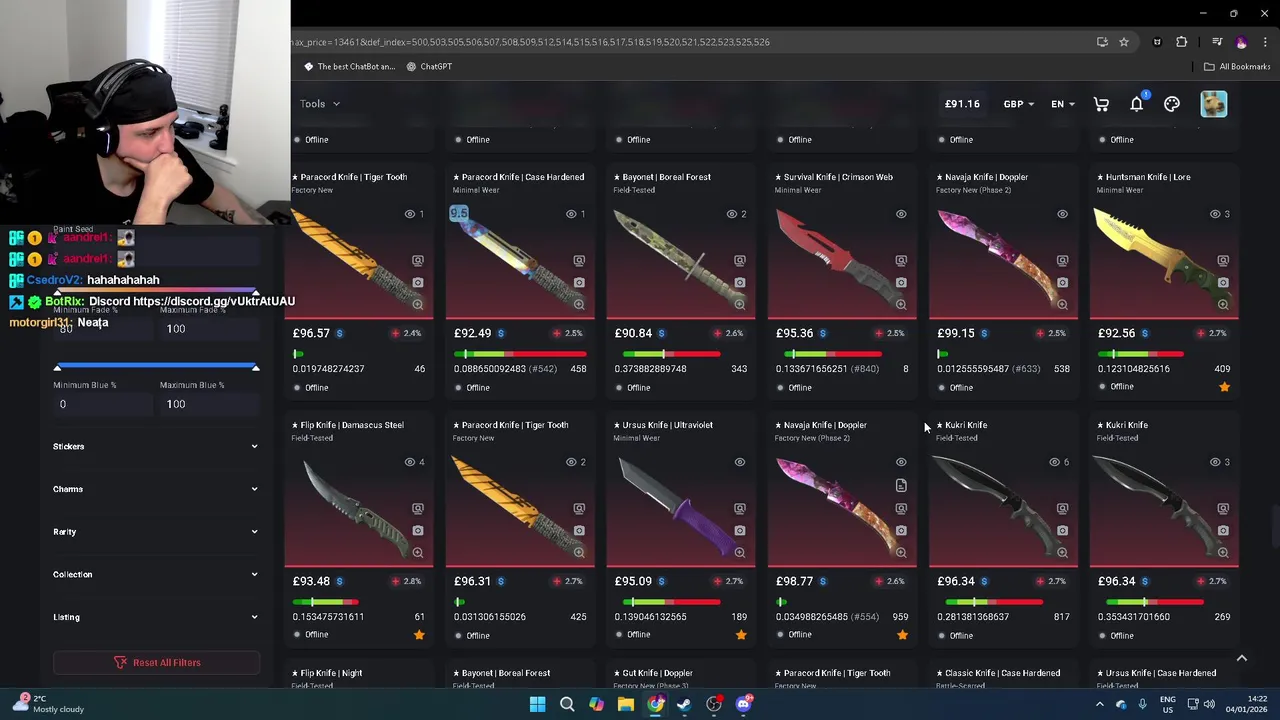This screenshot has width=1280, height=720.
Task: Toggle favorite star on Flip Knife Damascus Steel listing
Action: click(x=419, y=635)
